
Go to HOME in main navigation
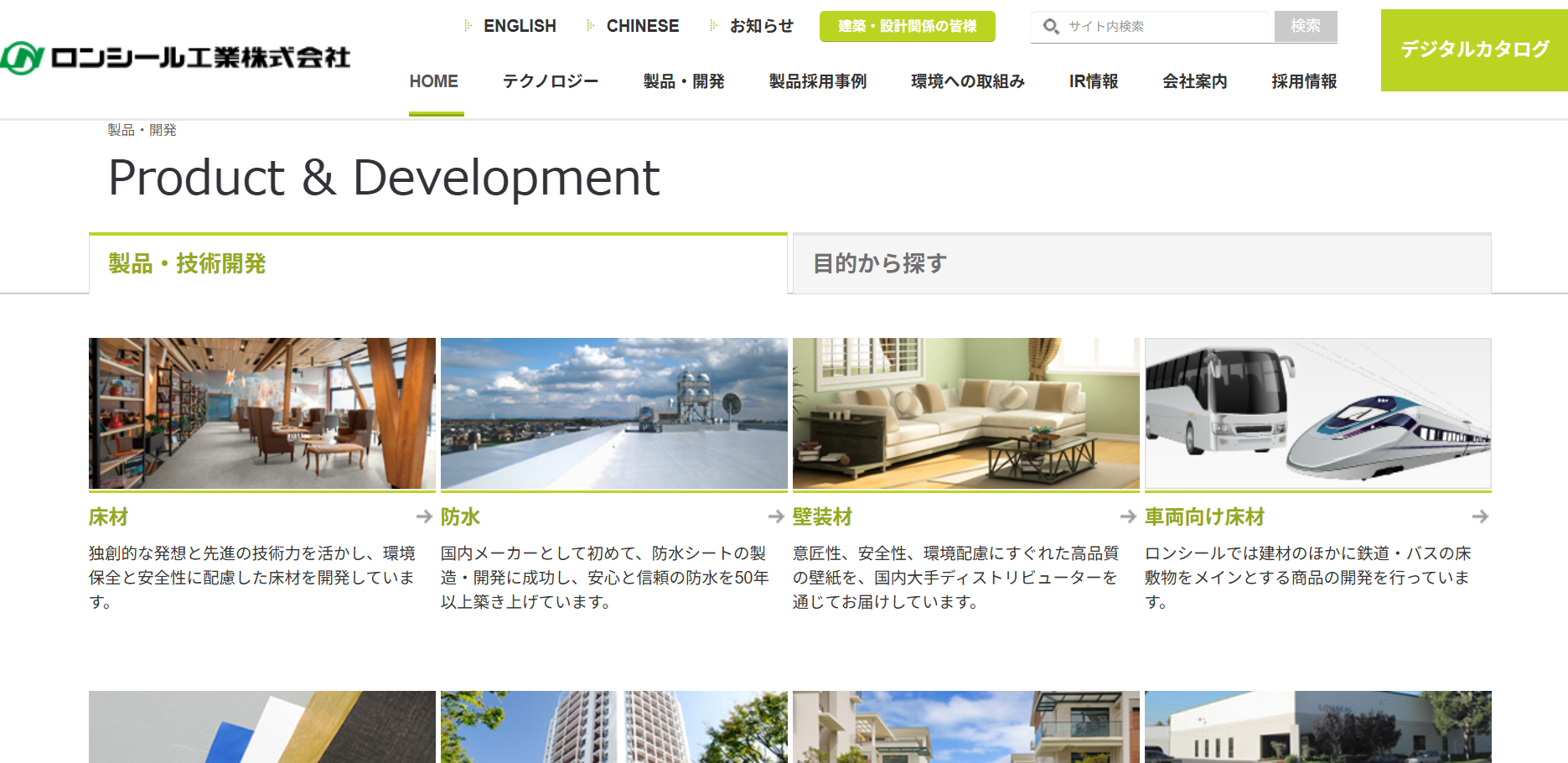coord(434,81)
